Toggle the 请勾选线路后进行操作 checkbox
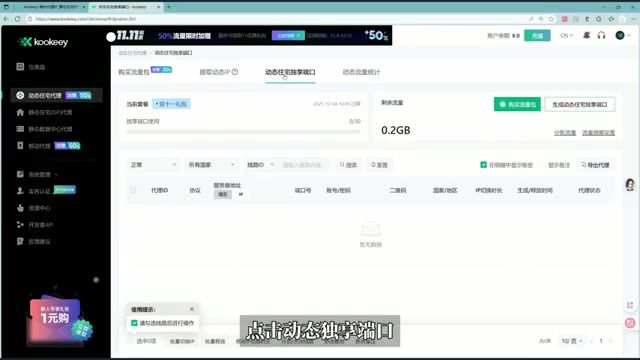This screenshot has width=640, height=360. 134,323
